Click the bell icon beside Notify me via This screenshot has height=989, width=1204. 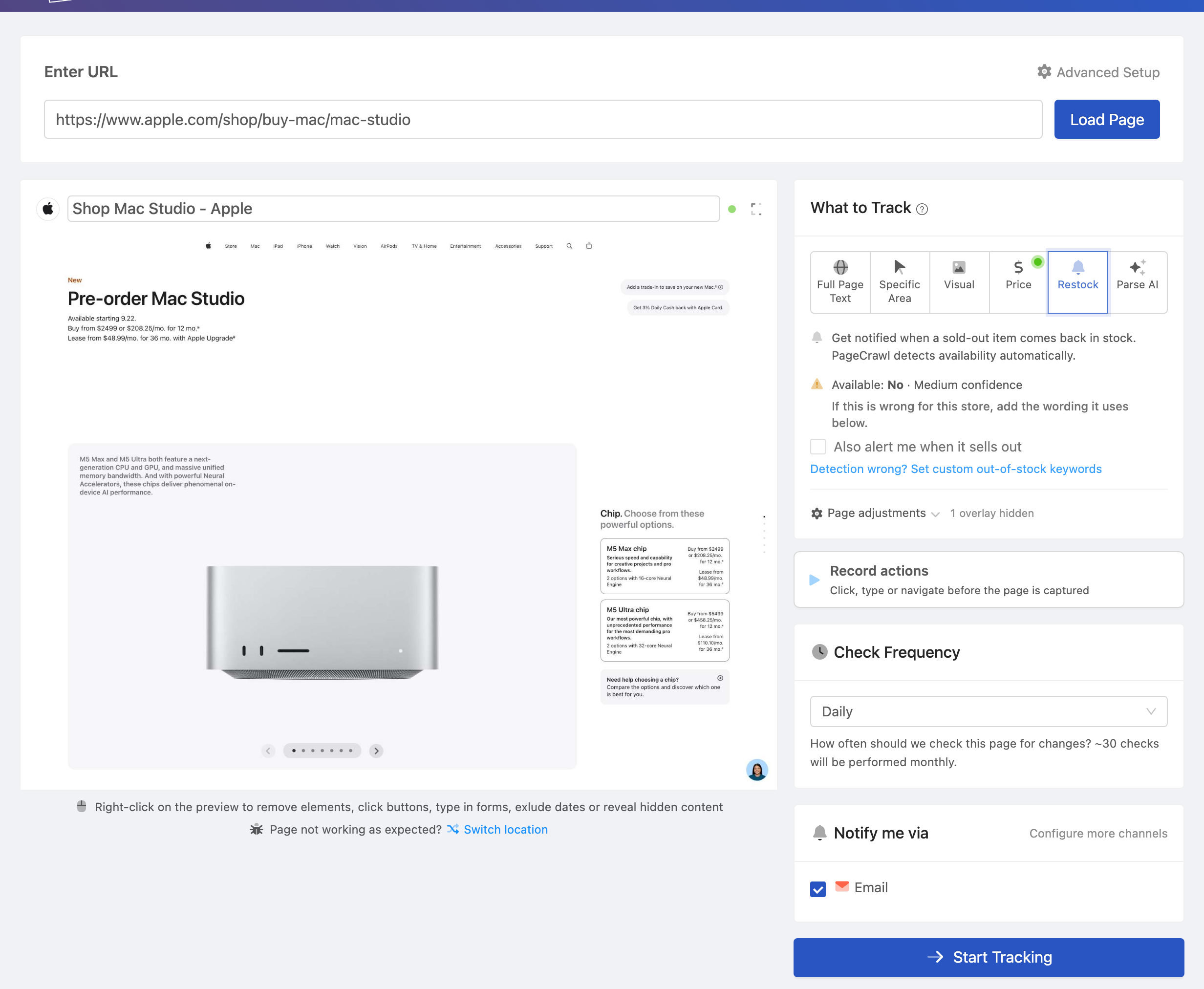pyautogui.click(x=819, y=833)
